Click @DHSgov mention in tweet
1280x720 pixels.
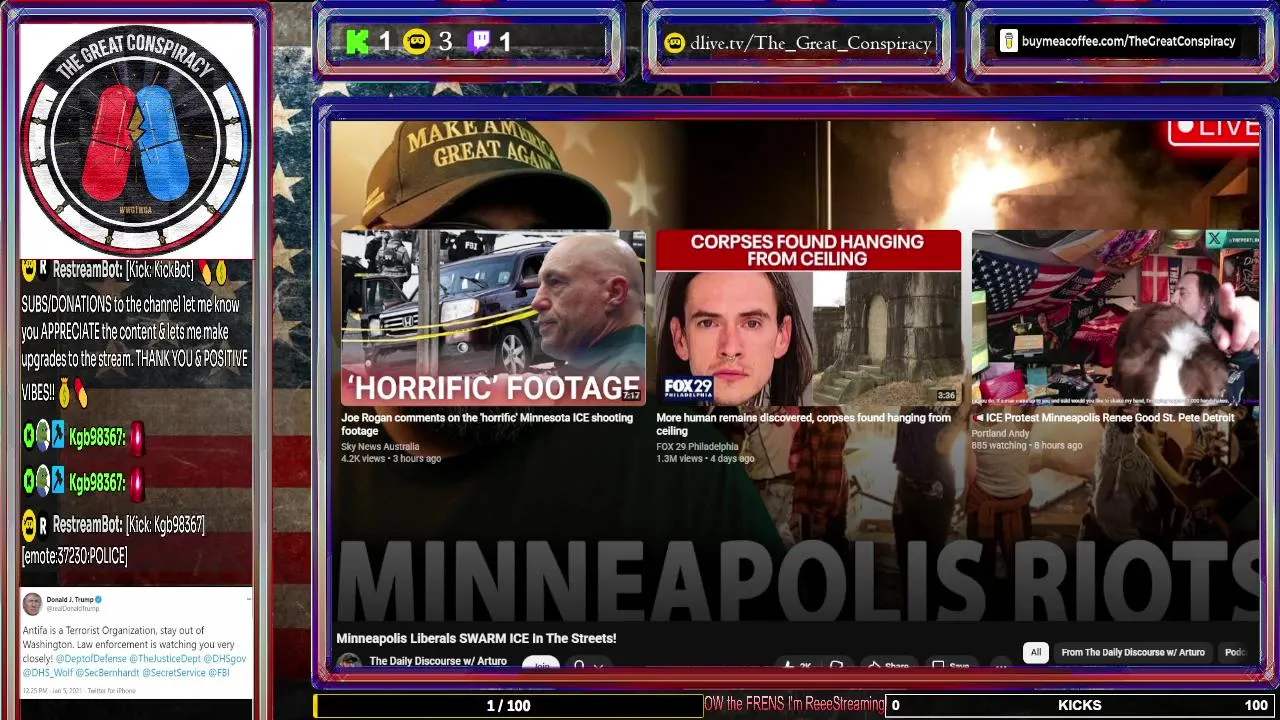[224, 659]
